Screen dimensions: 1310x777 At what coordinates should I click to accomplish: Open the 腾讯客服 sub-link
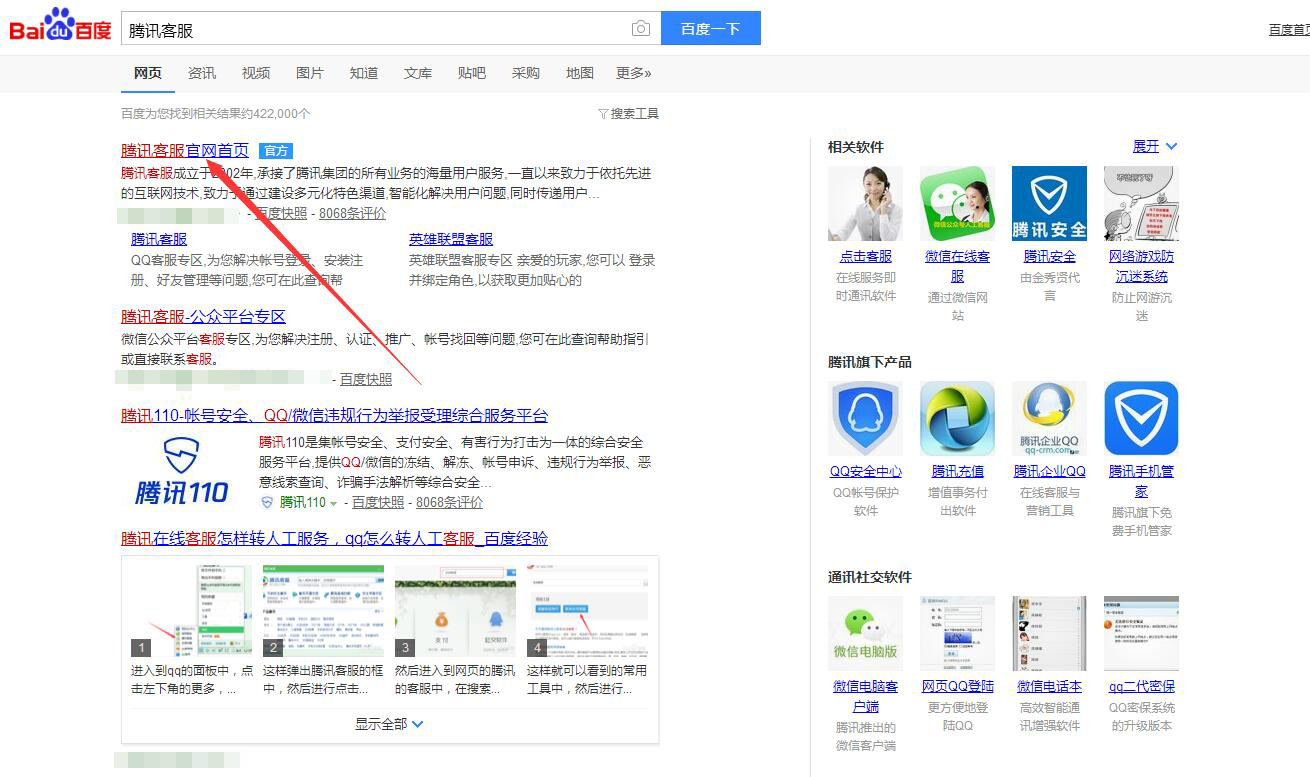coord(159,239)
